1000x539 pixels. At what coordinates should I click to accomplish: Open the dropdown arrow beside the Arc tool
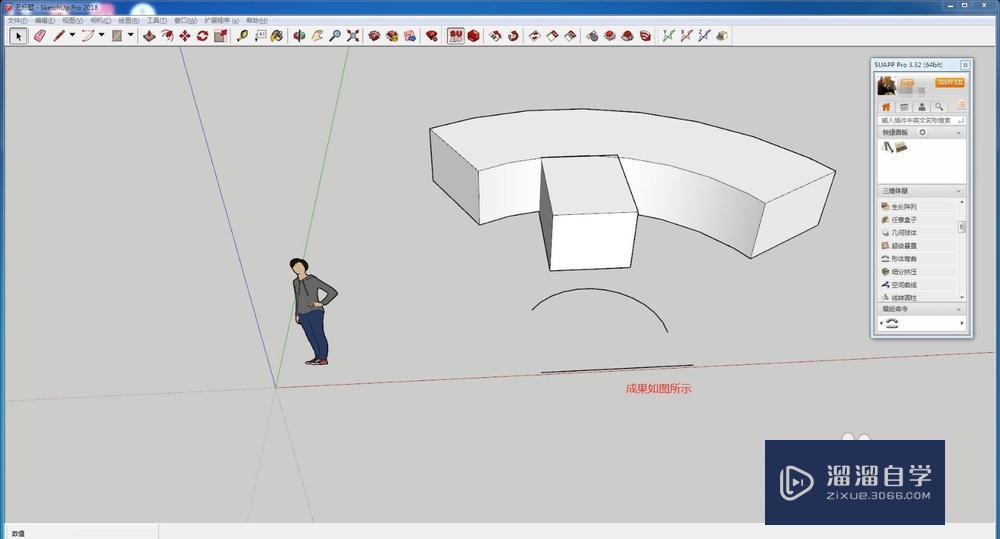click(101, 35)
